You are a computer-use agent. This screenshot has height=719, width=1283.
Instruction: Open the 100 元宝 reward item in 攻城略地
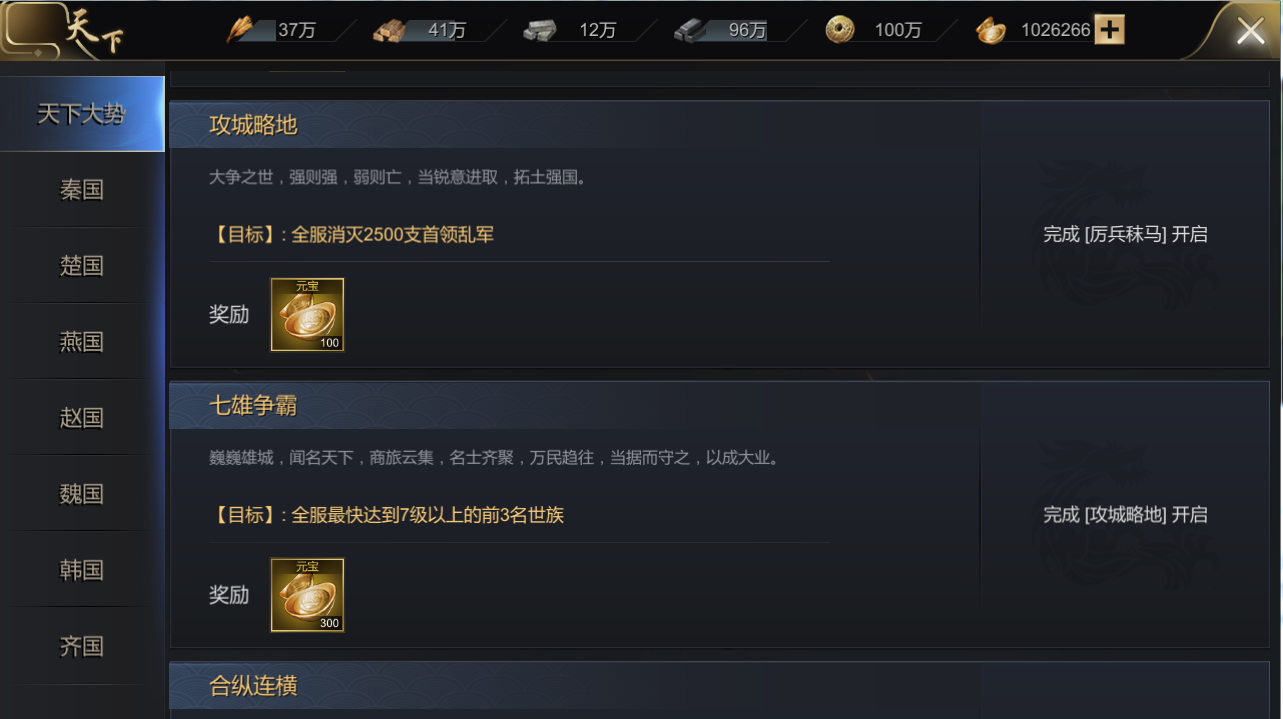point(307,315)
